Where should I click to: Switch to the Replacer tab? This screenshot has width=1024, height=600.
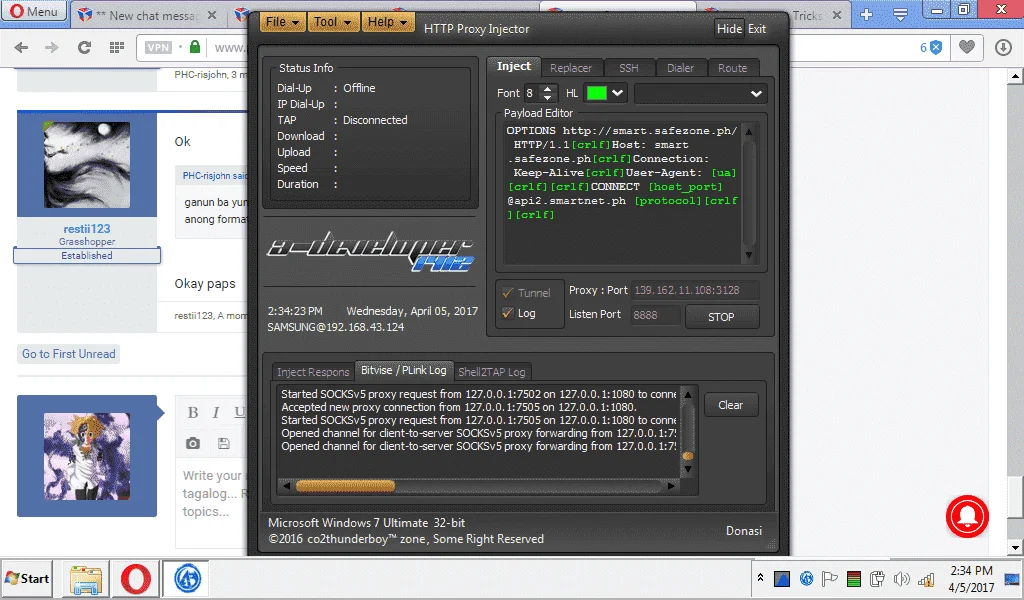(571, 68)
